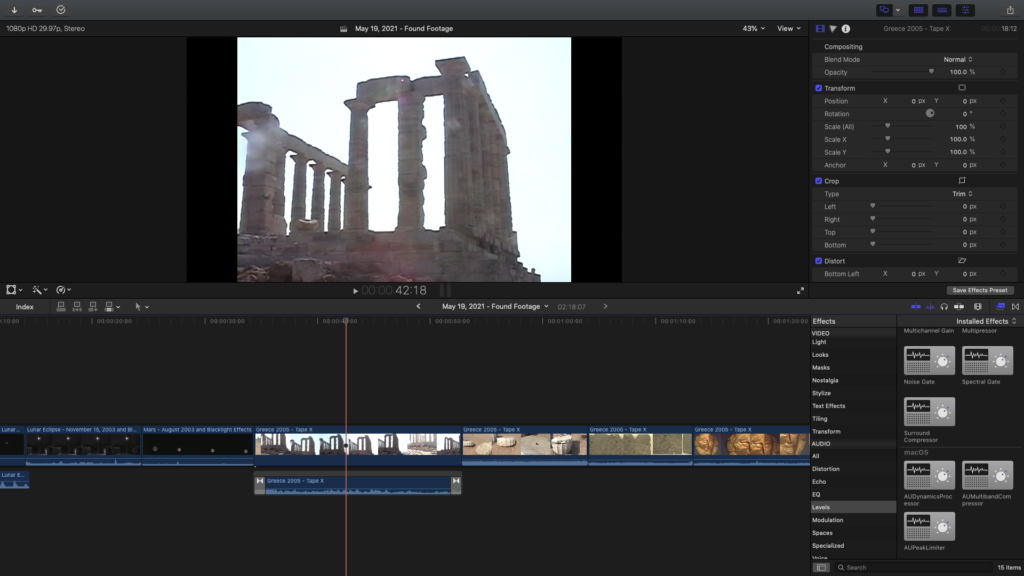Select the Noise Gate effect thumbnail
1024x576 pixels.
tap(929, 360)
